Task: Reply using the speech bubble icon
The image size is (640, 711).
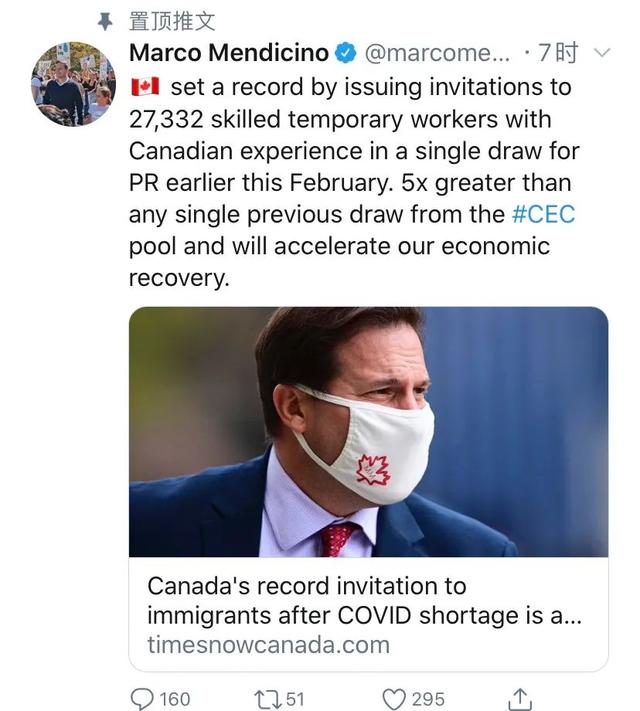Action: click(x=144, y=698)
